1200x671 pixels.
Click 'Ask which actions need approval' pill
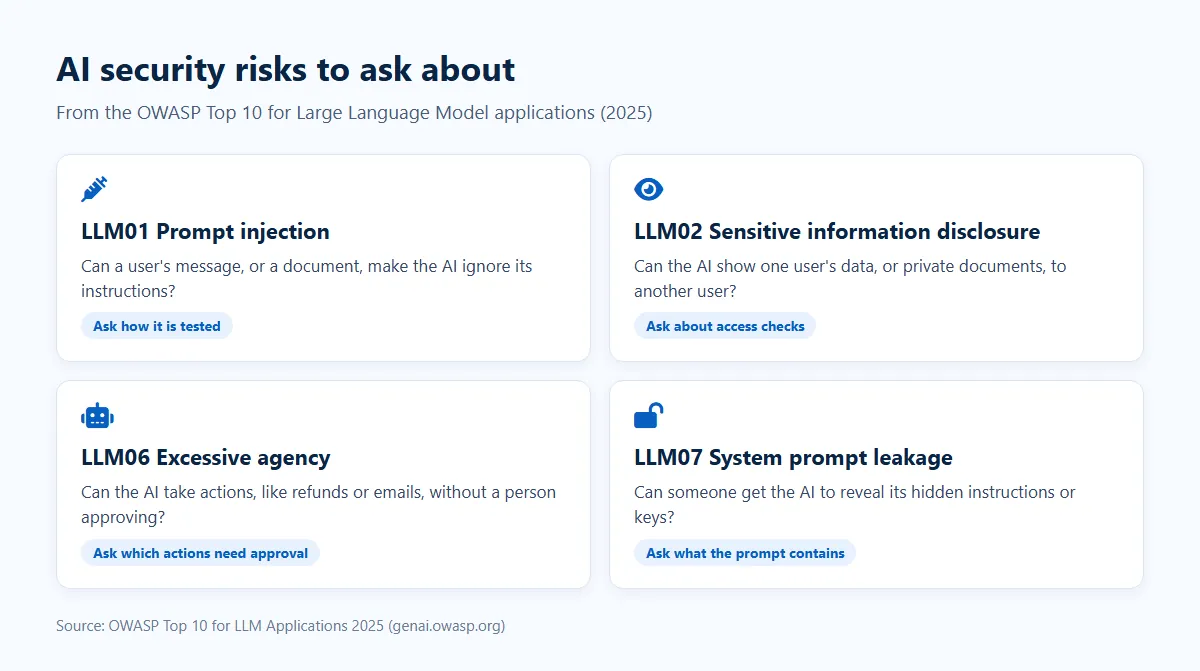tap(200, 553)
